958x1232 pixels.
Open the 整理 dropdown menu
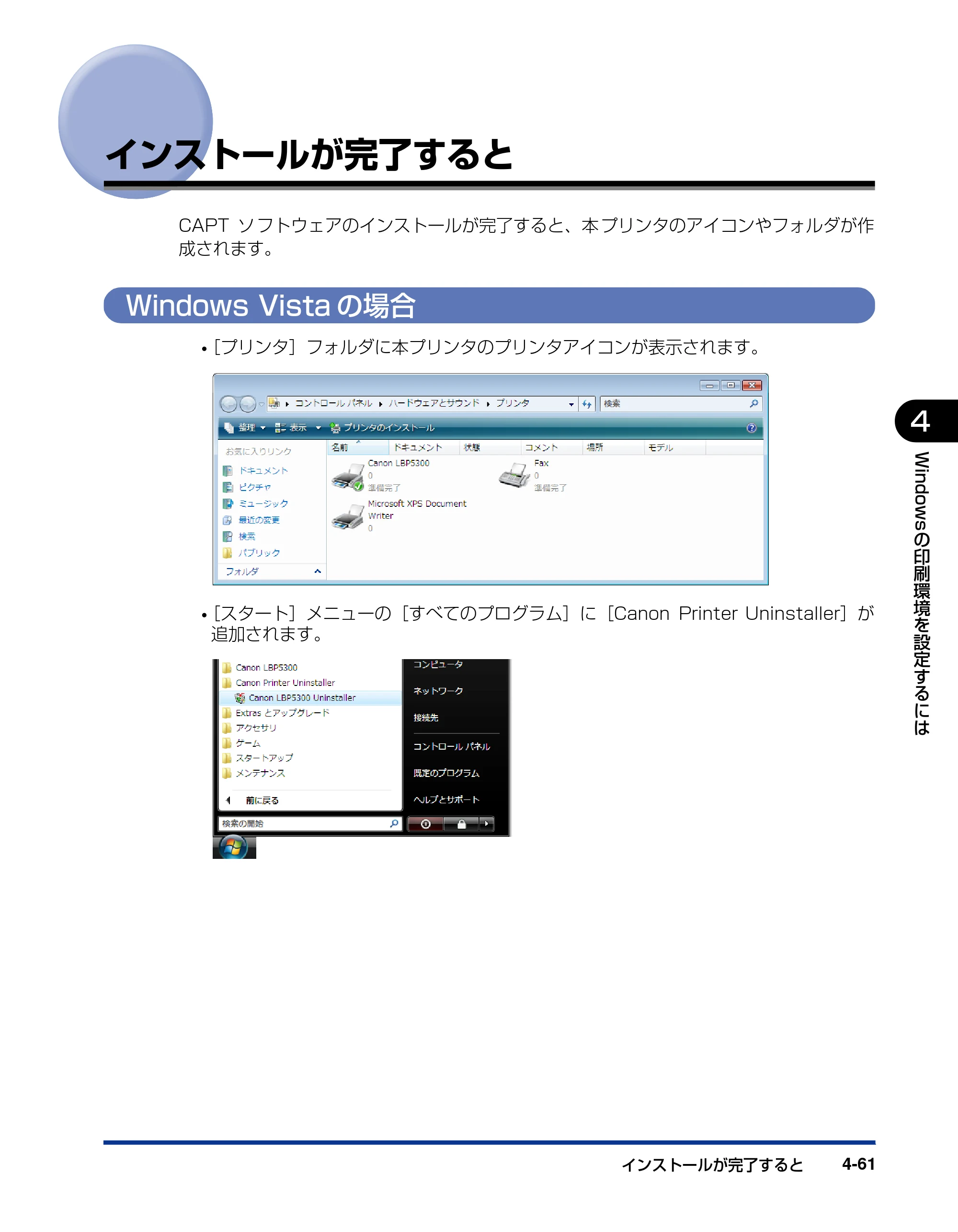pos(245,428)
